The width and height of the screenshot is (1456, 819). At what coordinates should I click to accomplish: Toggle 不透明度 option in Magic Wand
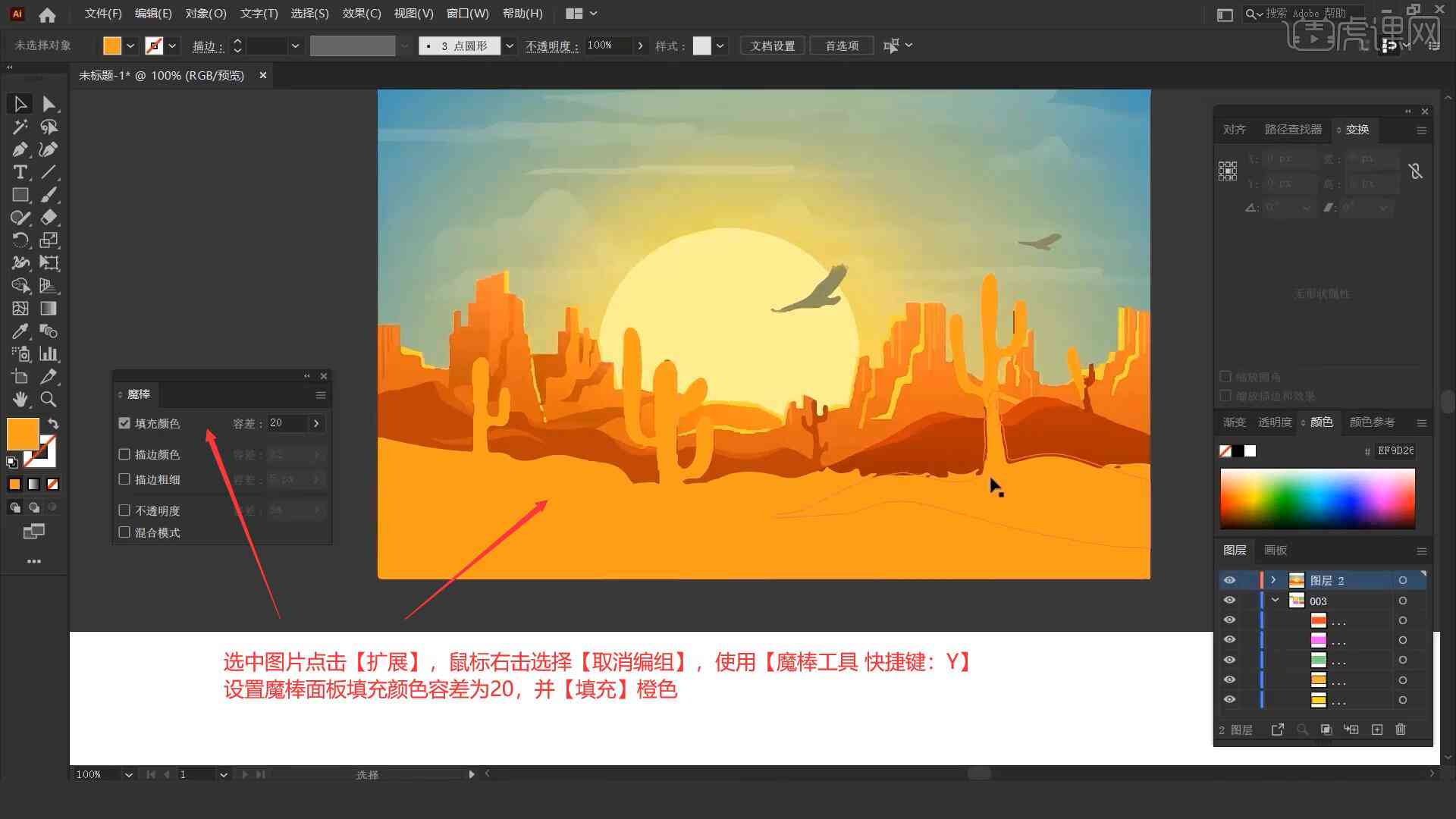pos(123,510)
